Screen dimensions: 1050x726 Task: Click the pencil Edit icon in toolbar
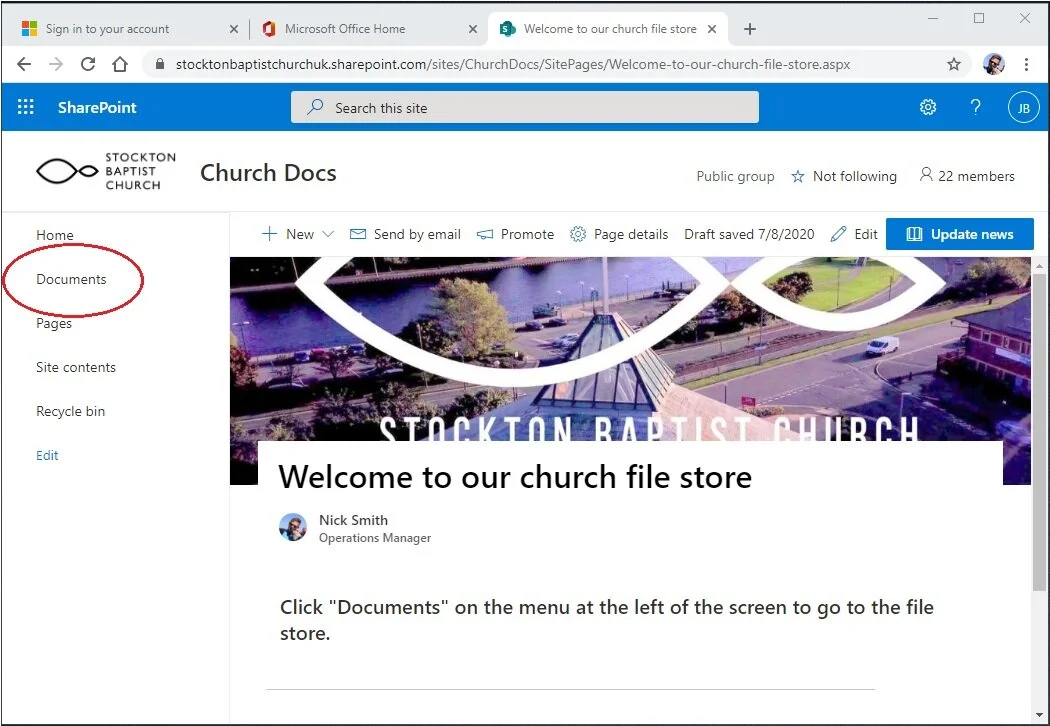point(838,234)
